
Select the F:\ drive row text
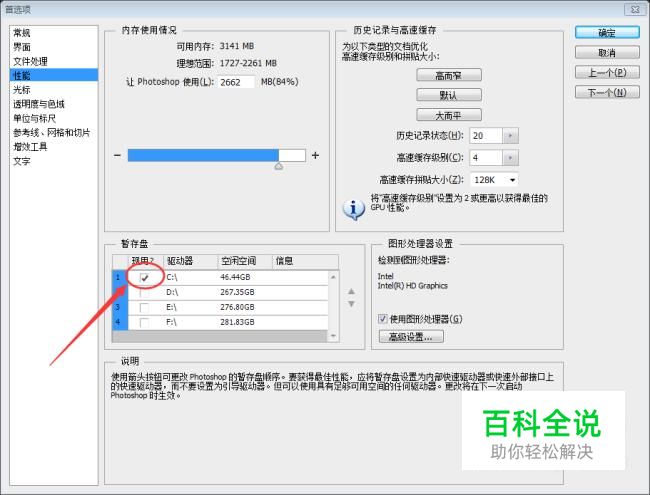tap(172, 322)
